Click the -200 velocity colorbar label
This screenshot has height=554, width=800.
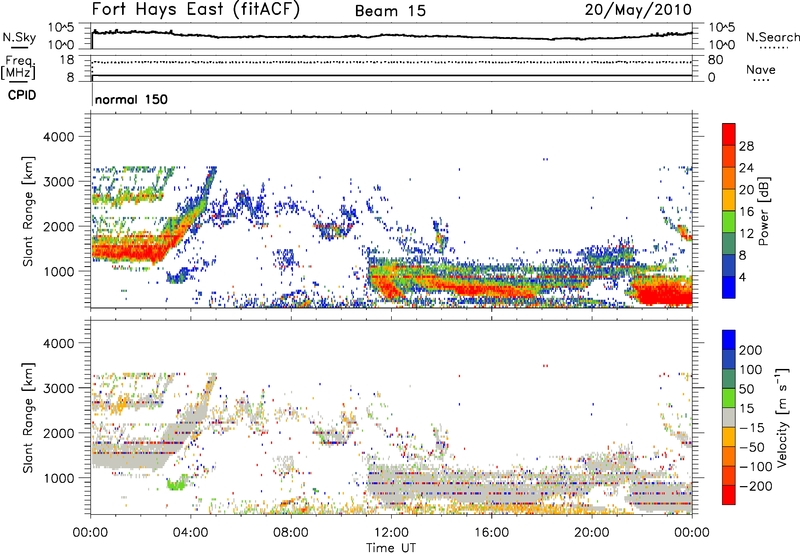pos(756,486)
